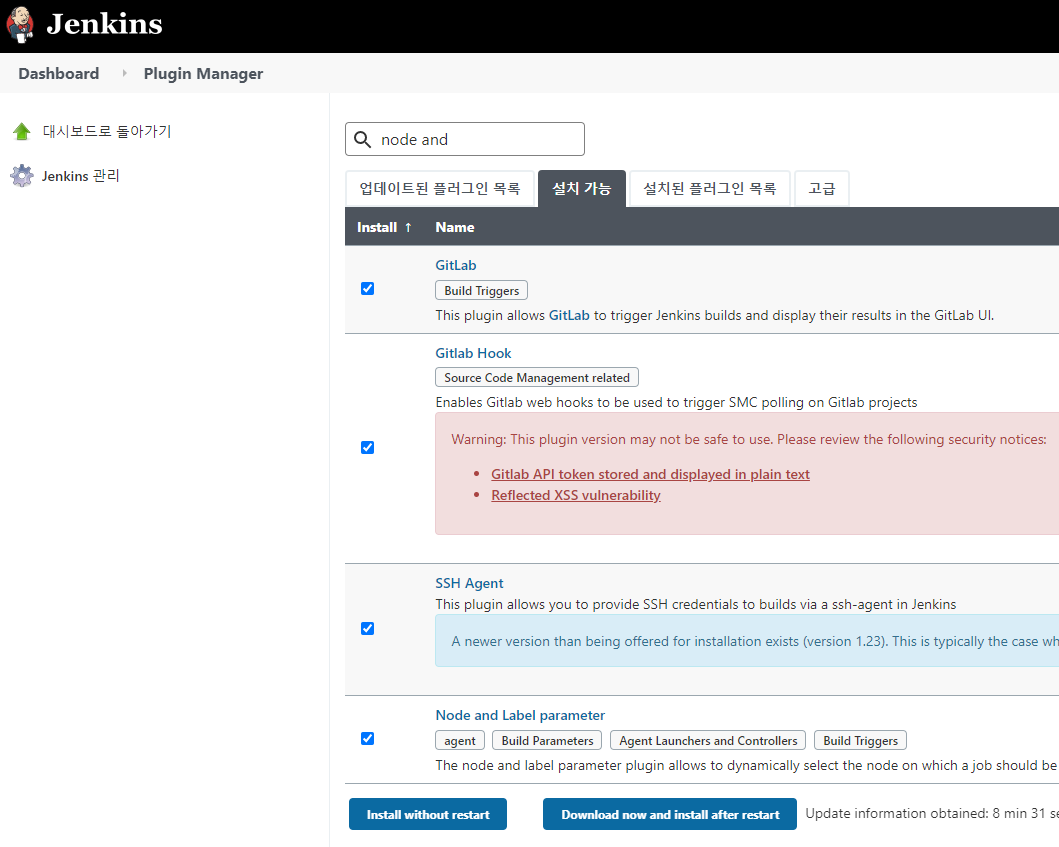Focus the plugin search field
Image resolution: width=1059 pixels, height=847 pixels.
(465, 139)
